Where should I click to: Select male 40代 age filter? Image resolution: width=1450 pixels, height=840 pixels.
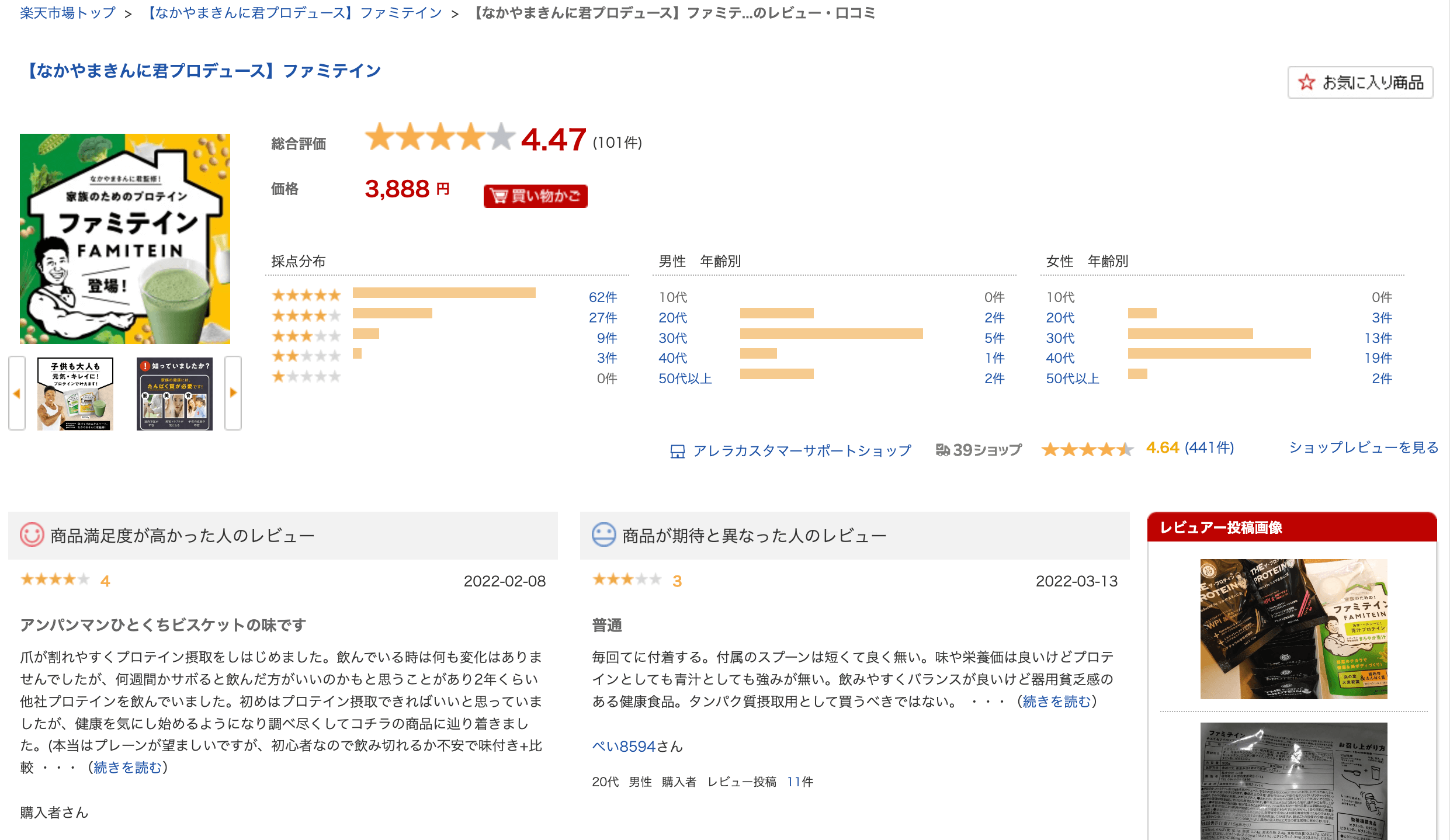pos(672,358)
